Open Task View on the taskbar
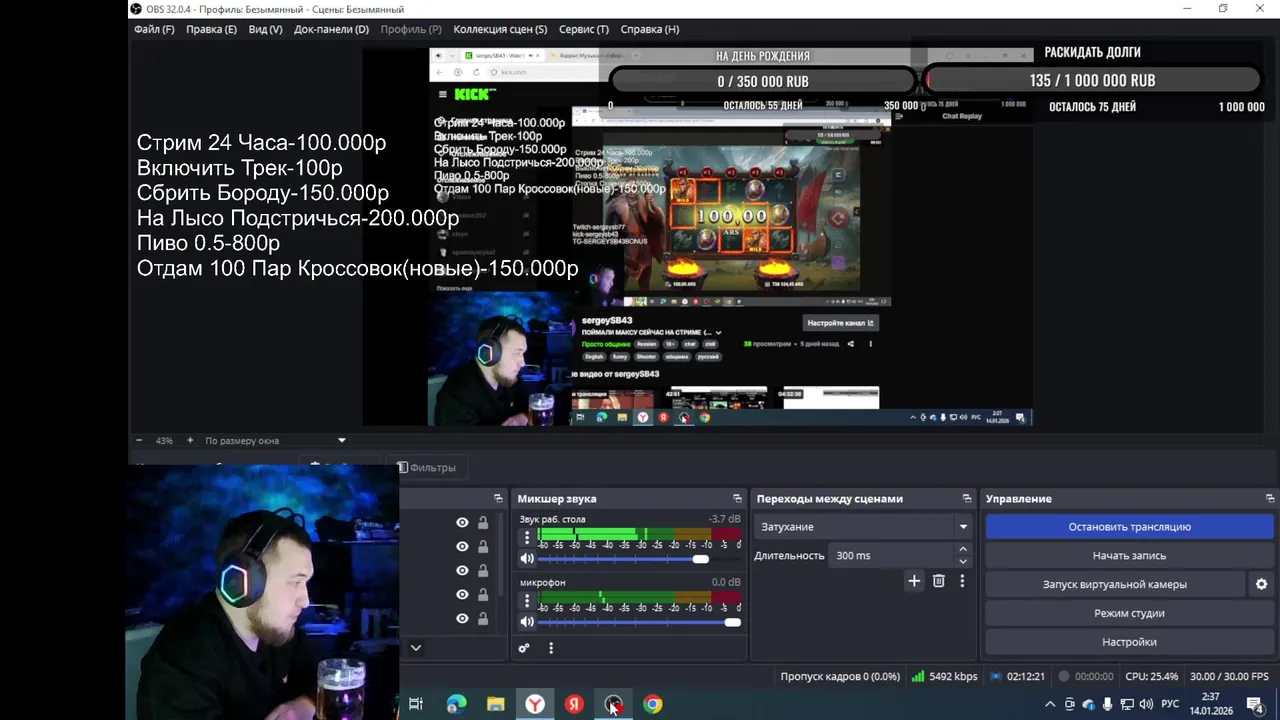1280x720 pixels. tap(416, 704)
